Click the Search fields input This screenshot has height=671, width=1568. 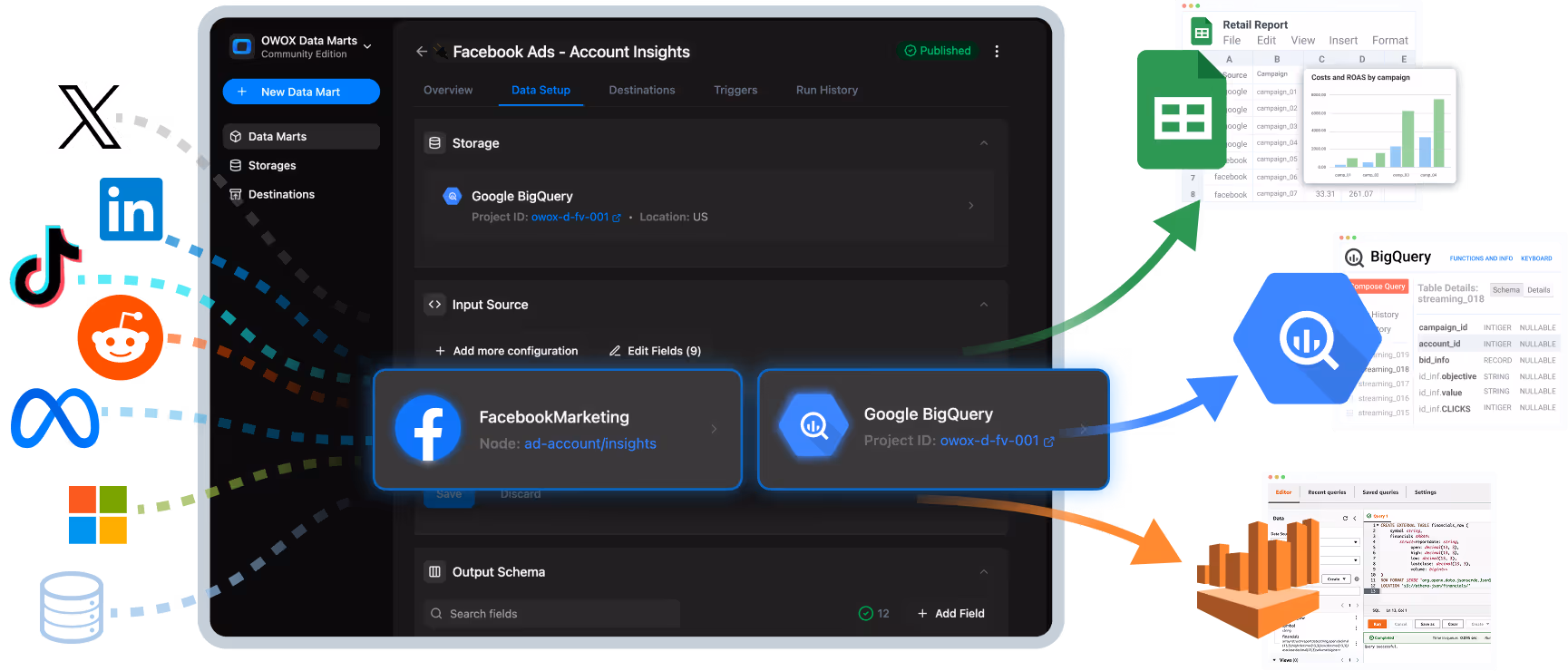(551, 614)
